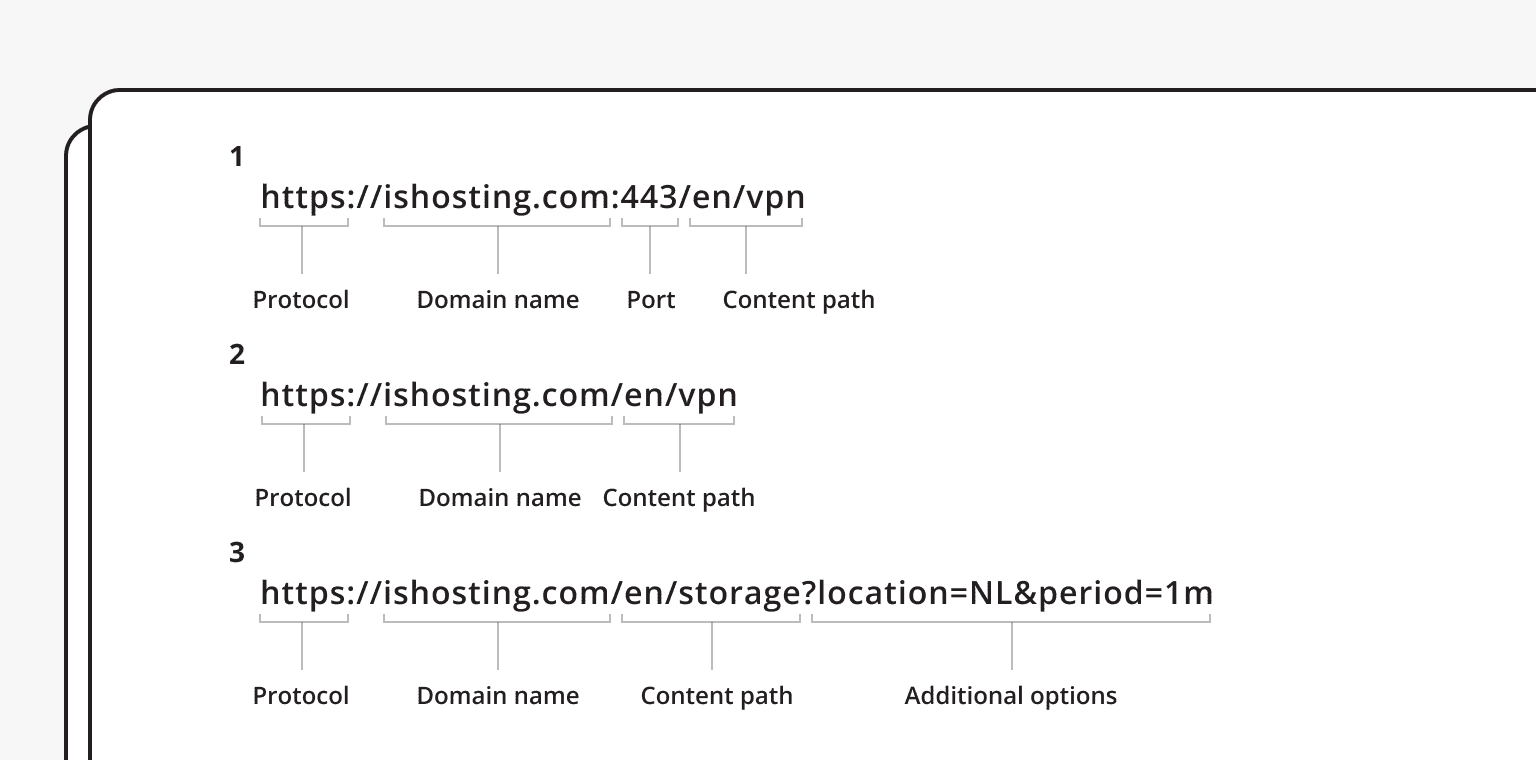
Task: Click the Port label
Action: point(651,300)
